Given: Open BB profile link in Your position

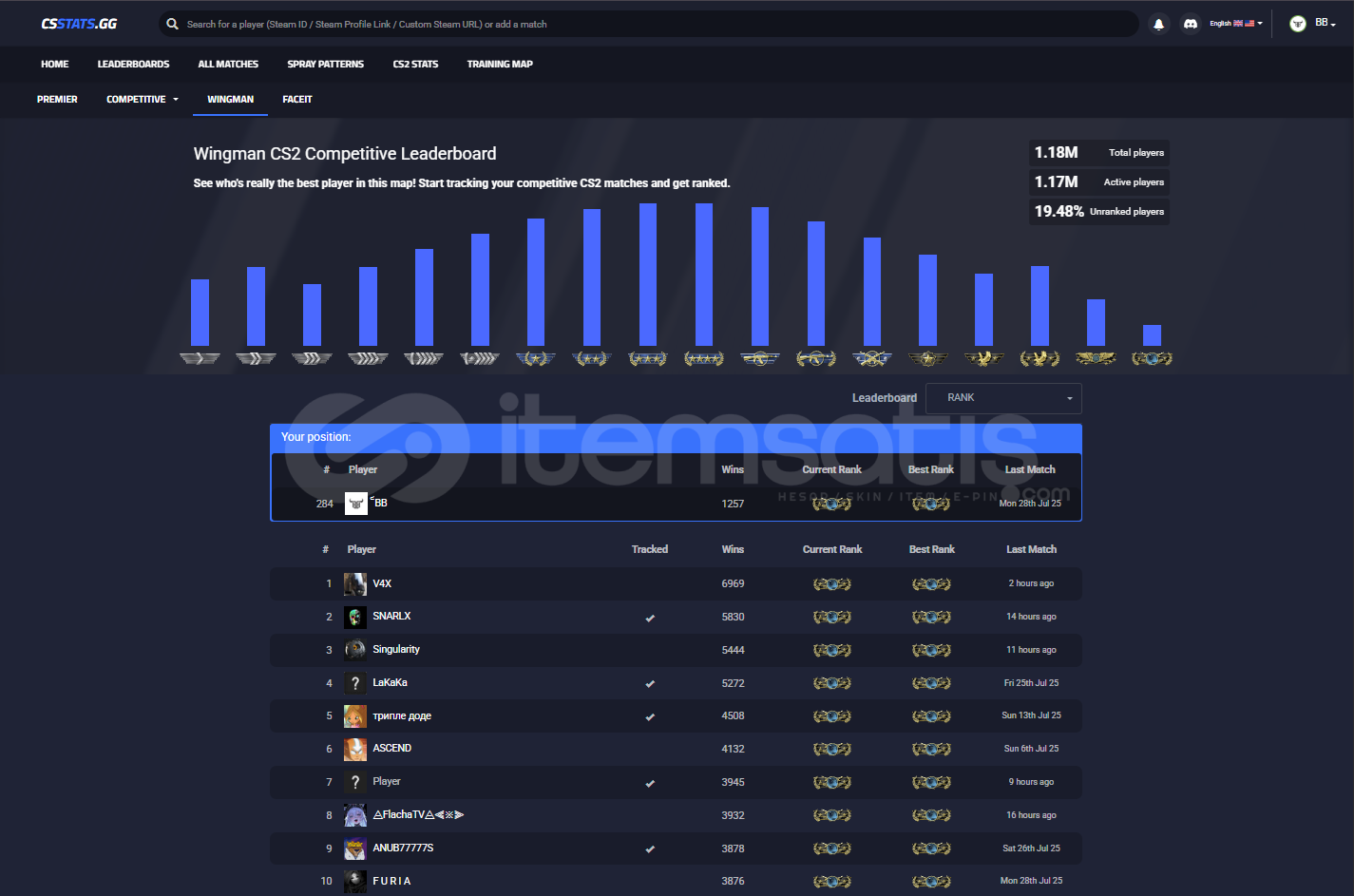Looking at the screenshot, I should tap(380, 504).
